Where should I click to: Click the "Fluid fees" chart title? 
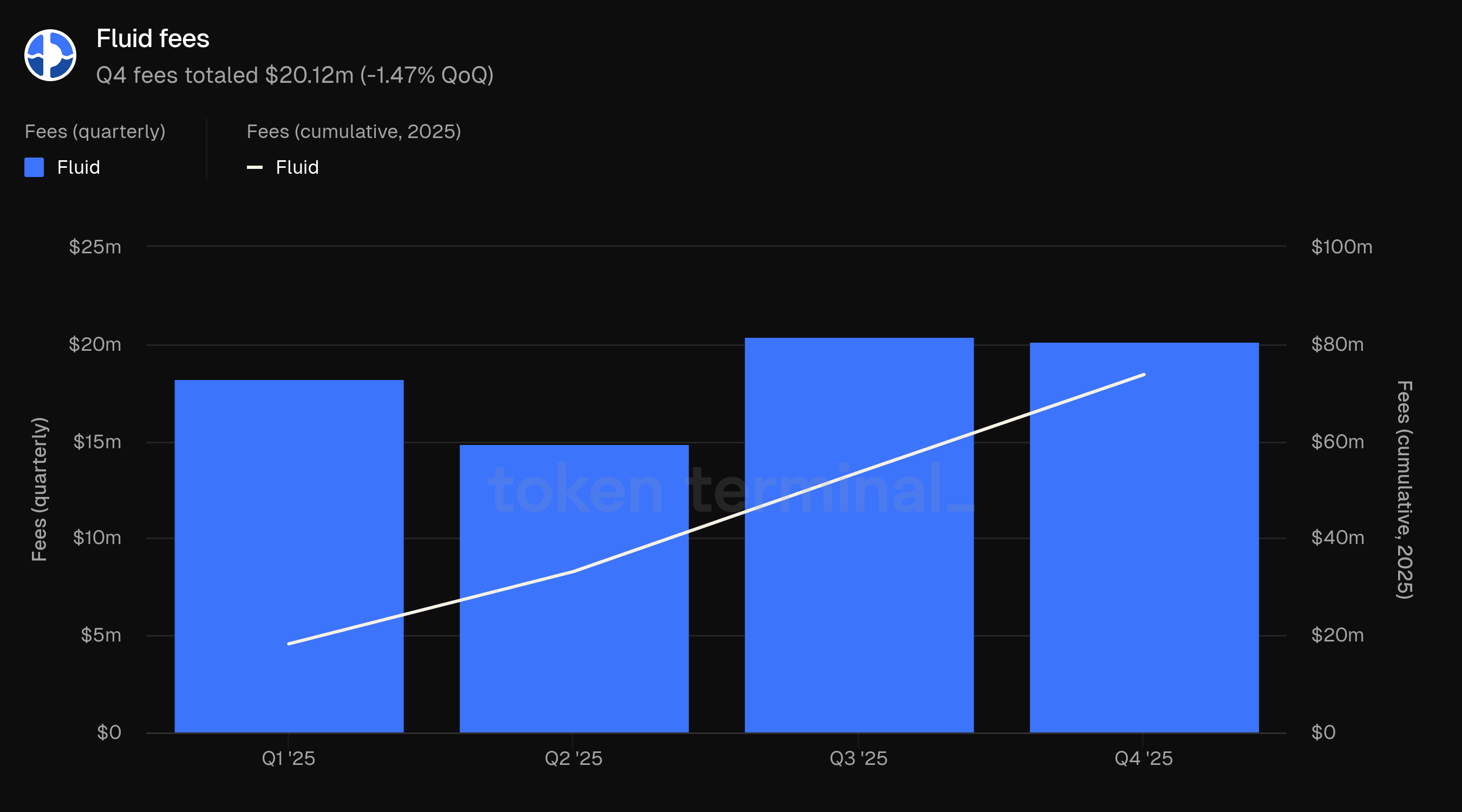153,38
